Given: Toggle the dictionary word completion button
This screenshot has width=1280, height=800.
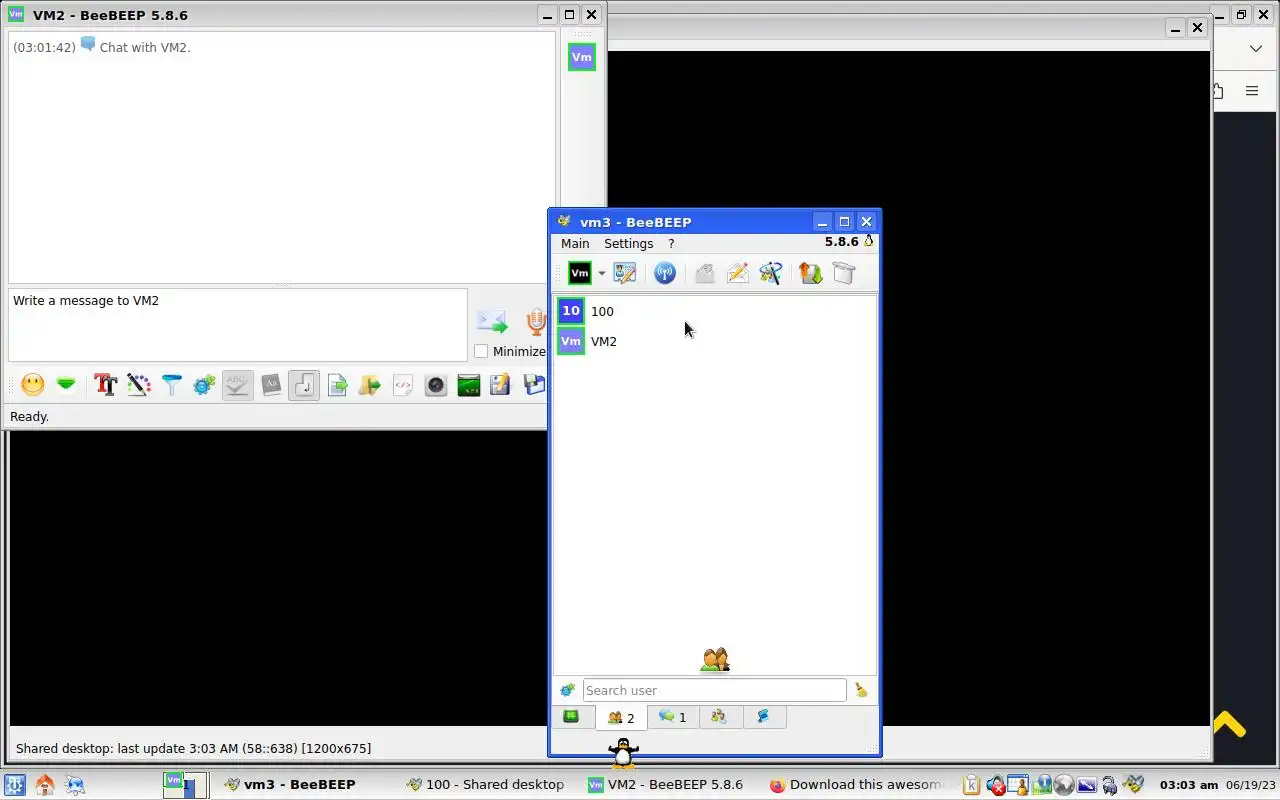Looking at the screenshot, I should coord(271,385).
